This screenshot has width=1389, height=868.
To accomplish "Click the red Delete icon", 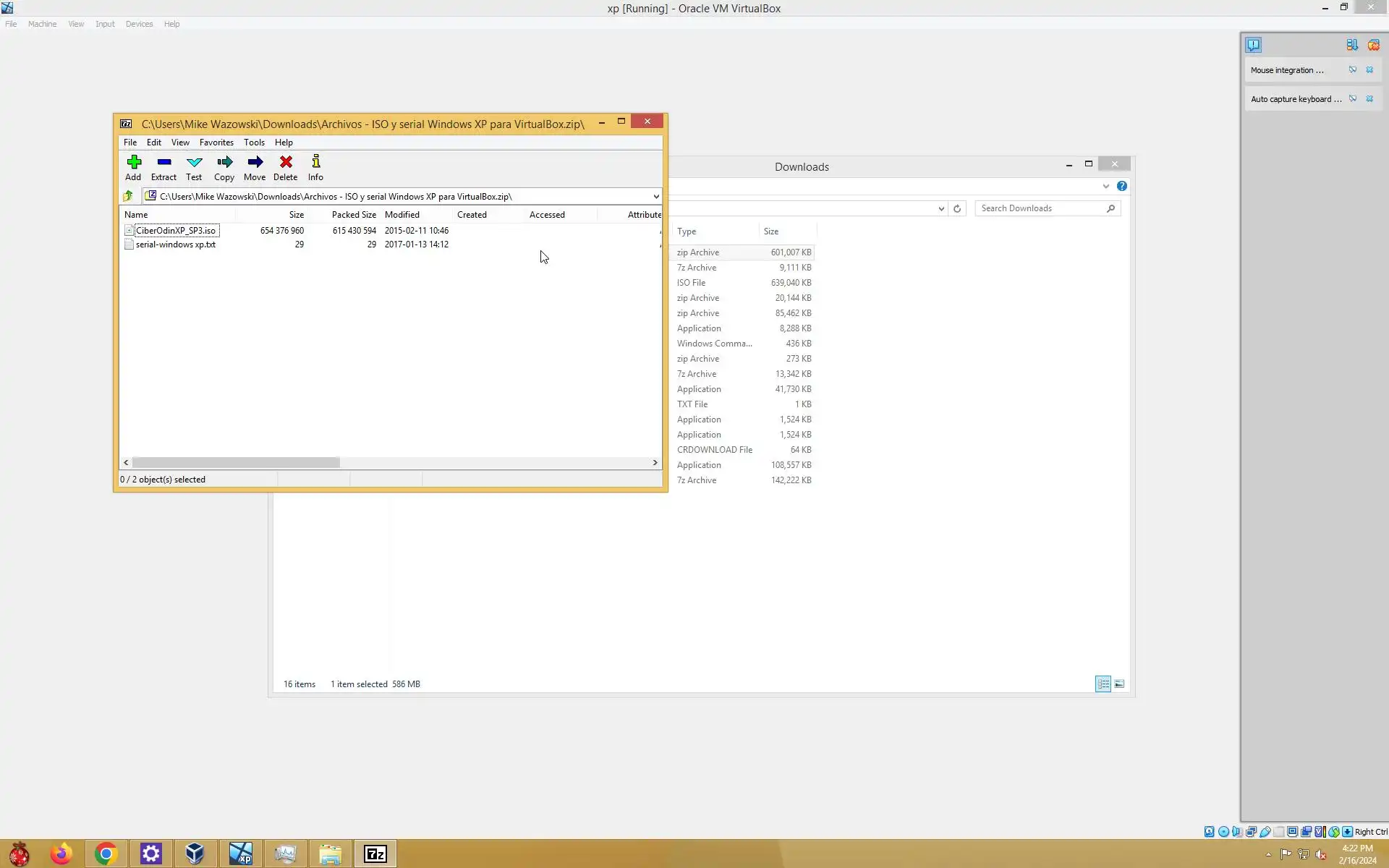I will click(286, 162).
